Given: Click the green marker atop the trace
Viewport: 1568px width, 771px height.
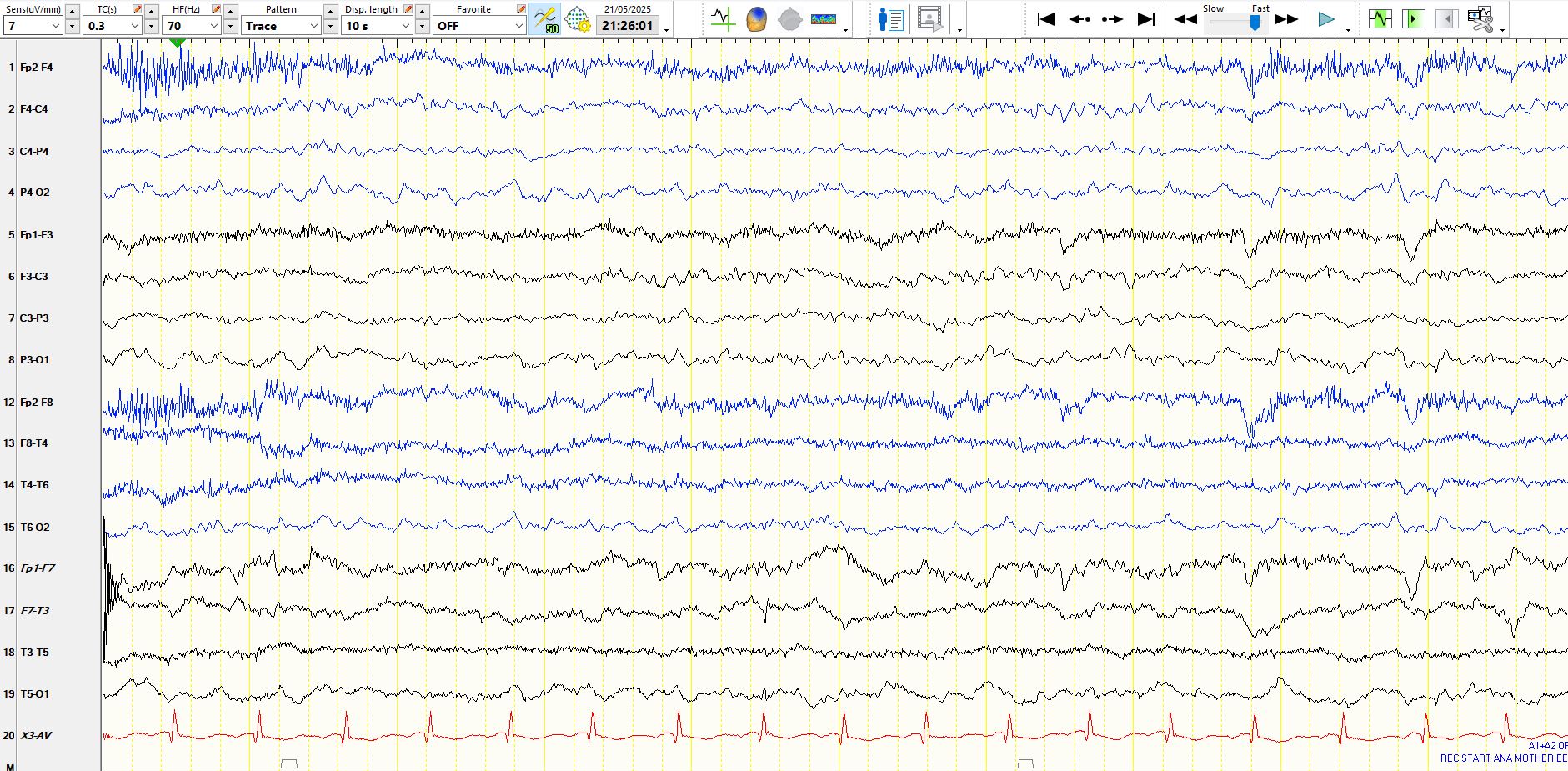Looking at the screenshot, I should coord(176,42).
